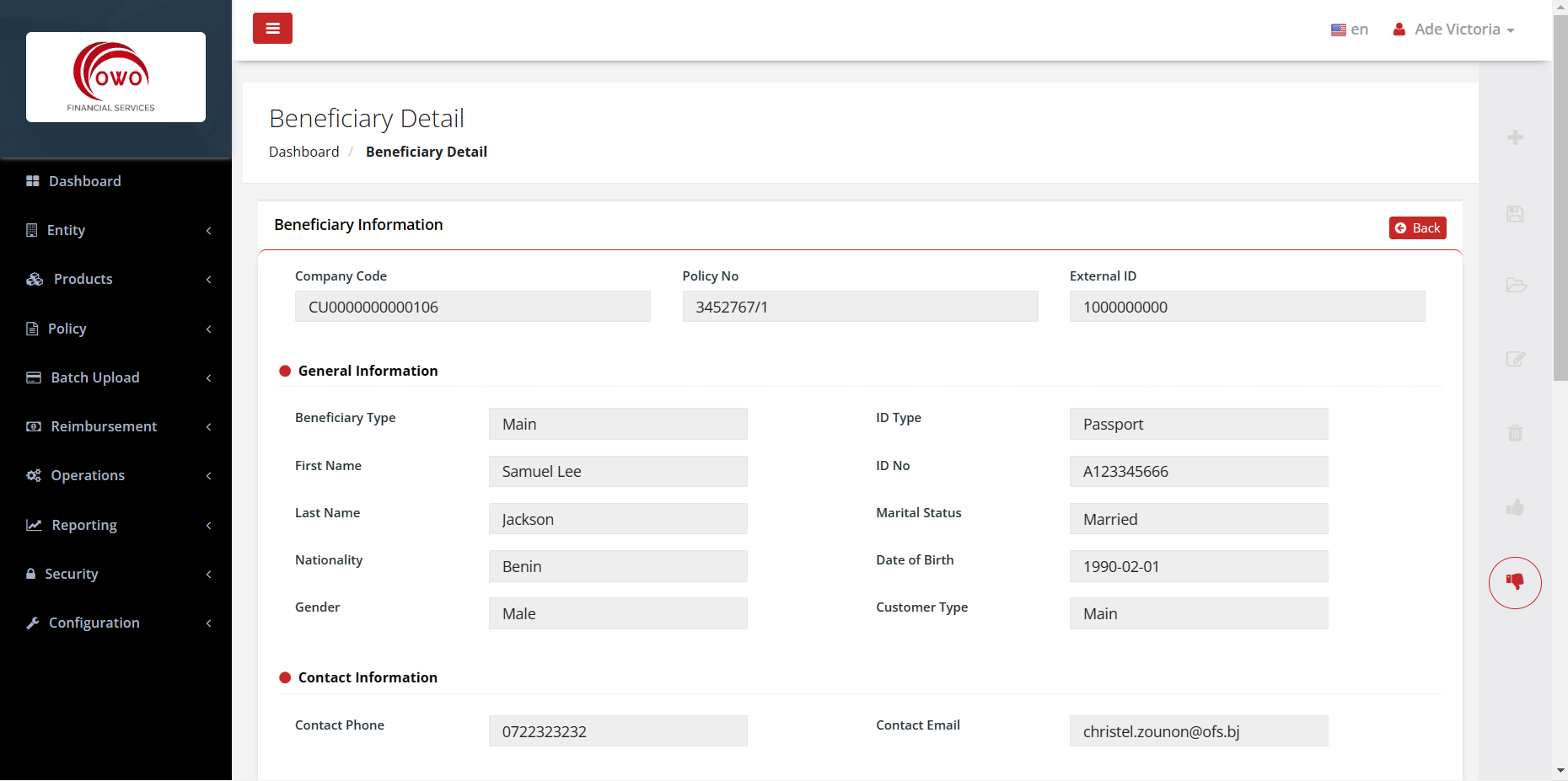Click the save floppy disk icon
The height and width of the screenshot is (781, 1568).
(1515, 214)
